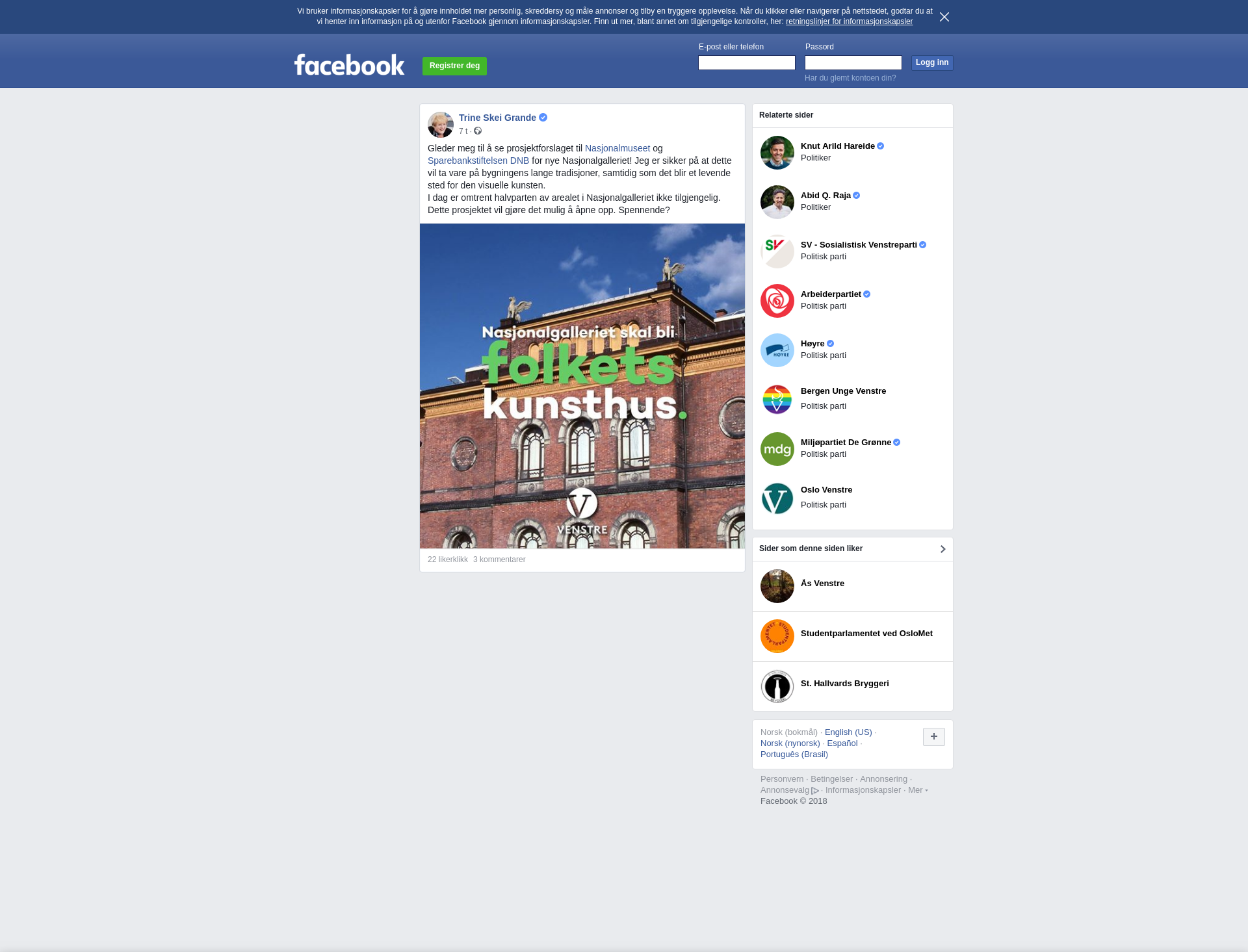Click the St. Hallvards Bryggeri logo

[x=777, y=686]
